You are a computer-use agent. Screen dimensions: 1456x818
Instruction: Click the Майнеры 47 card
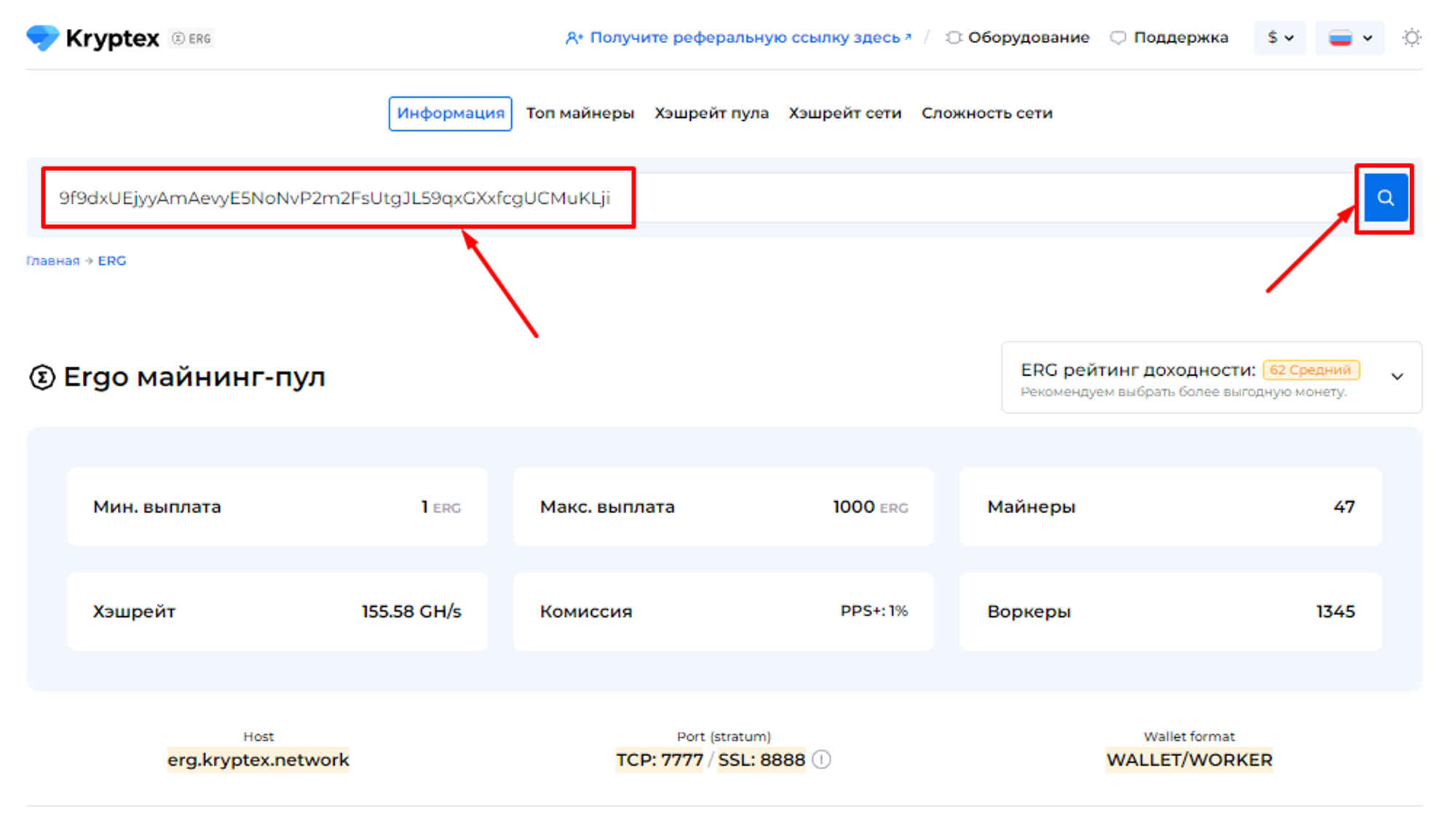(1171, 507)
